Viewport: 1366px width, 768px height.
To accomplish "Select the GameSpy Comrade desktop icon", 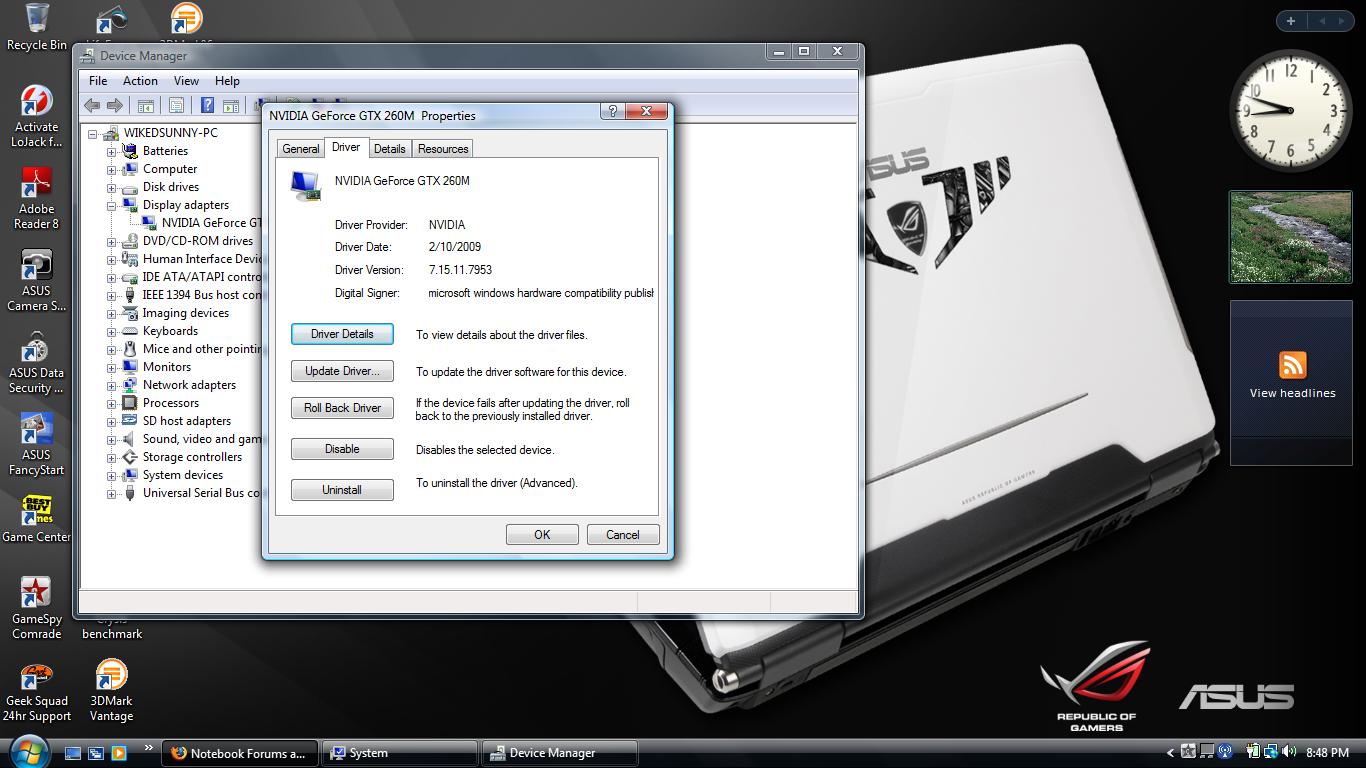I will (37, 609).
